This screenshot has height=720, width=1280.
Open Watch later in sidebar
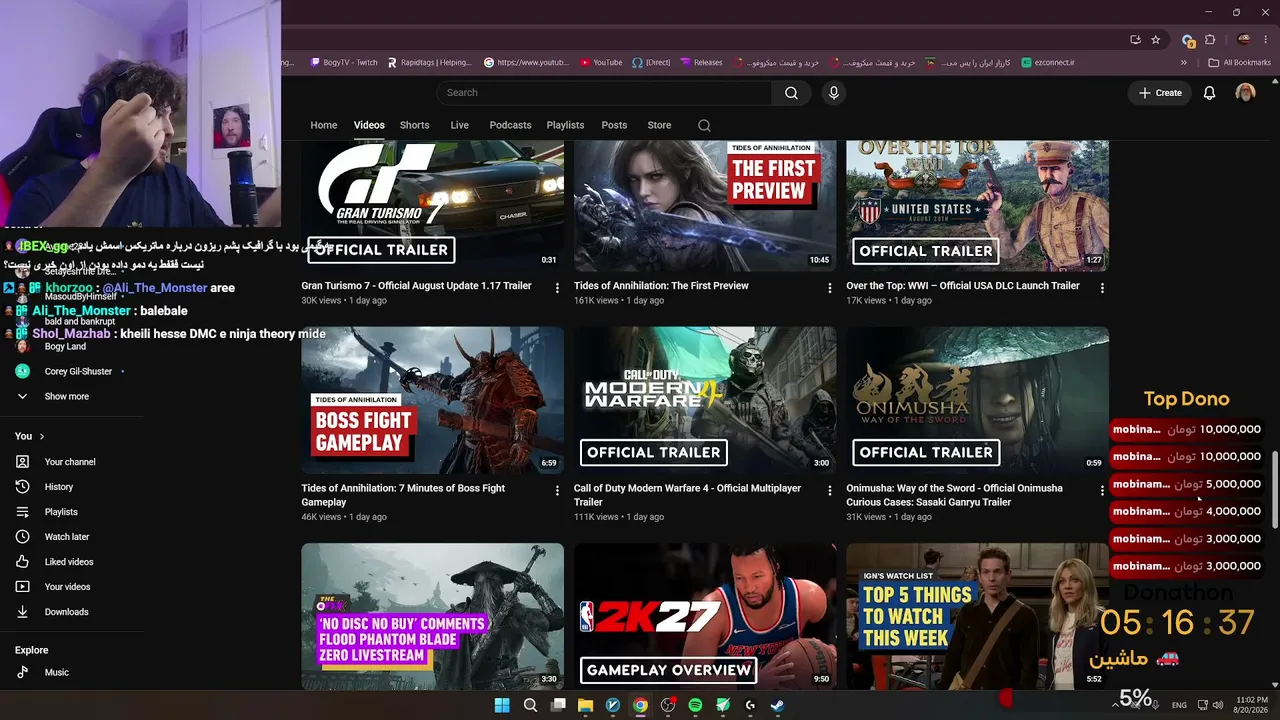coord(66,537)
